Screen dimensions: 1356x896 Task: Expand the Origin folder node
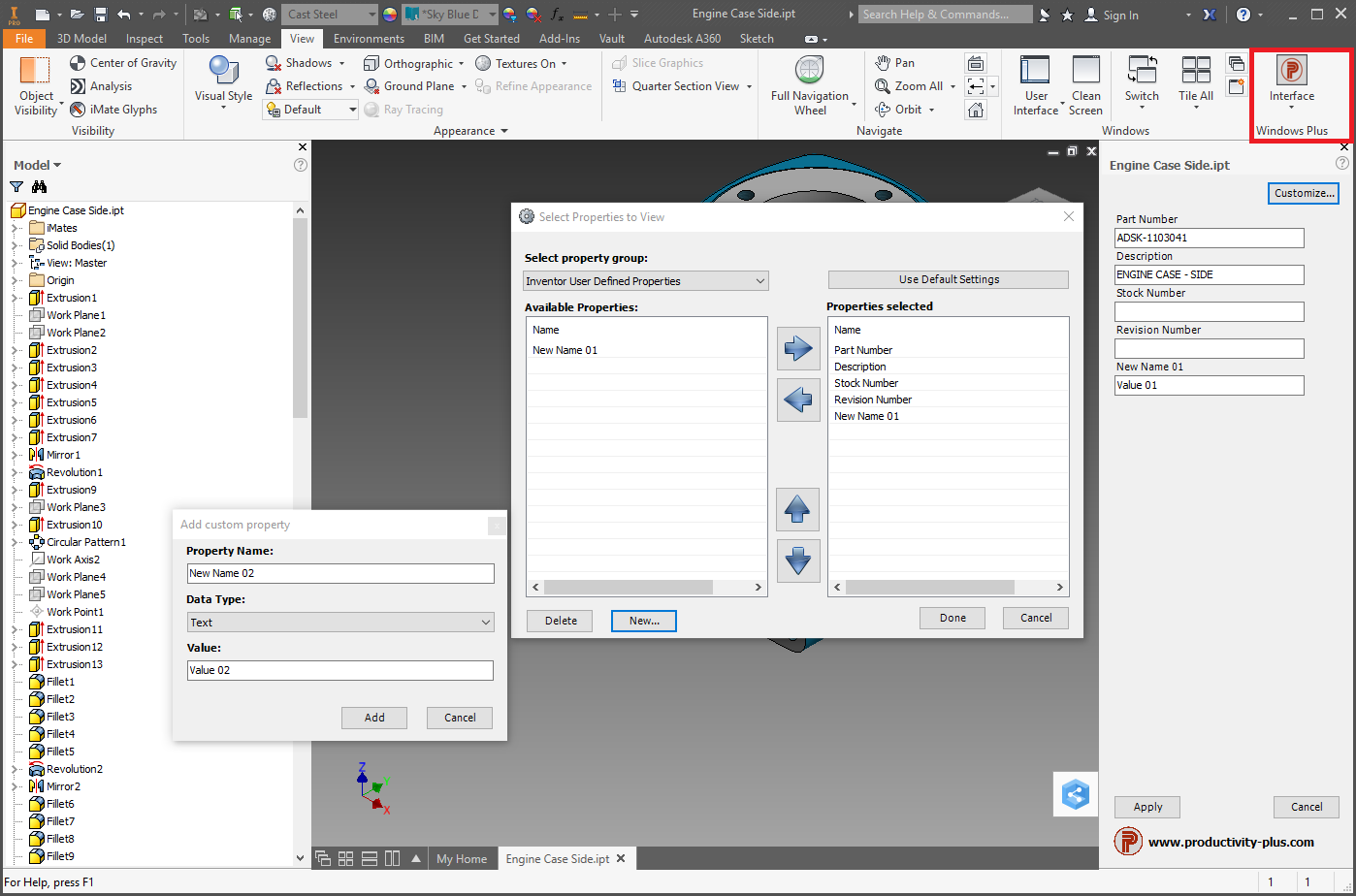(x=16, y=280)
